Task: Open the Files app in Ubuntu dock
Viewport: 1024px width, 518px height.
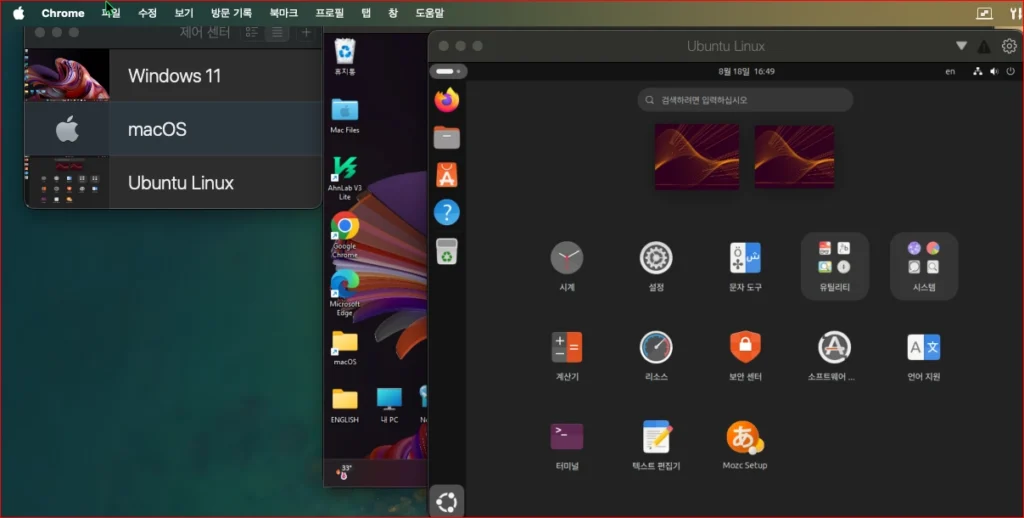Action: coord(447,137)
